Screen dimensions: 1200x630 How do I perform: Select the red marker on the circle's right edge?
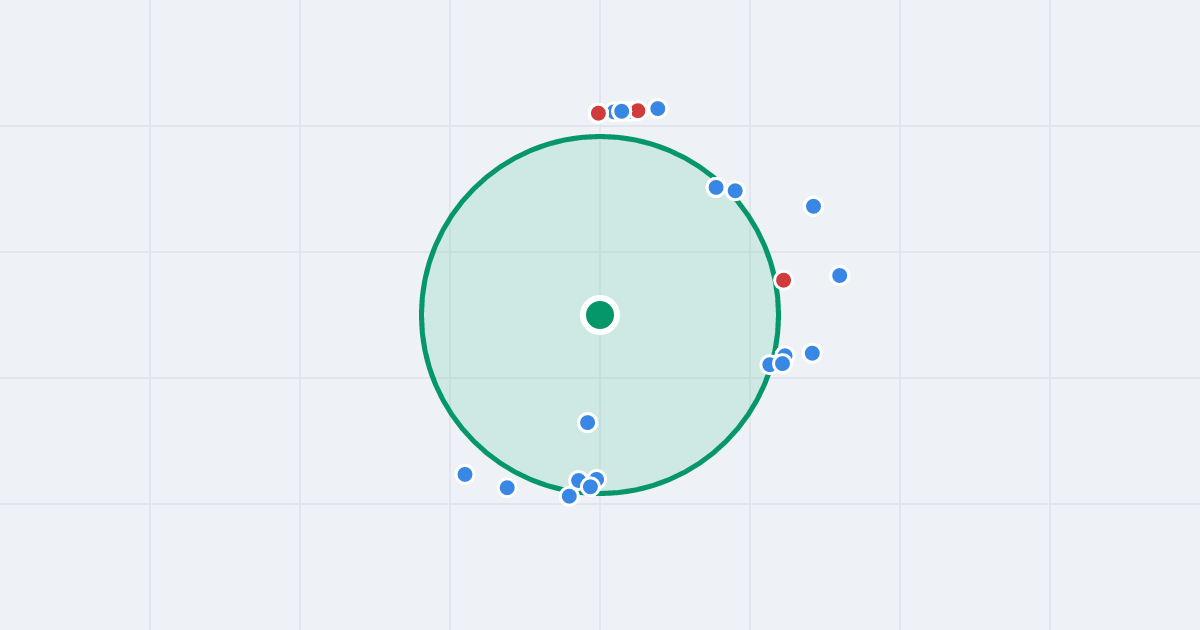783,280
